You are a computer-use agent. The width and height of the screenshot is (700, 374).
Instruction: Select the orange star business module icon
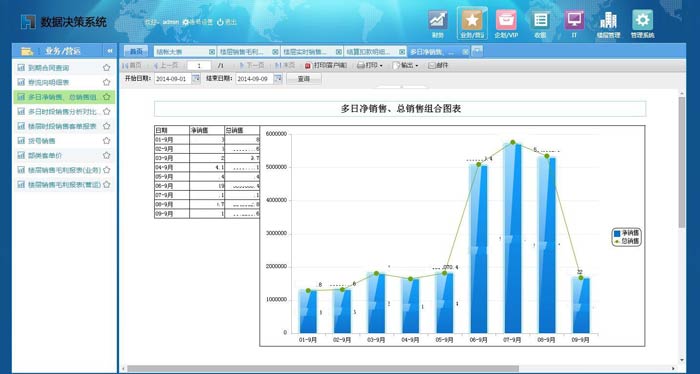pyautogui.click(x=472, y=21)
